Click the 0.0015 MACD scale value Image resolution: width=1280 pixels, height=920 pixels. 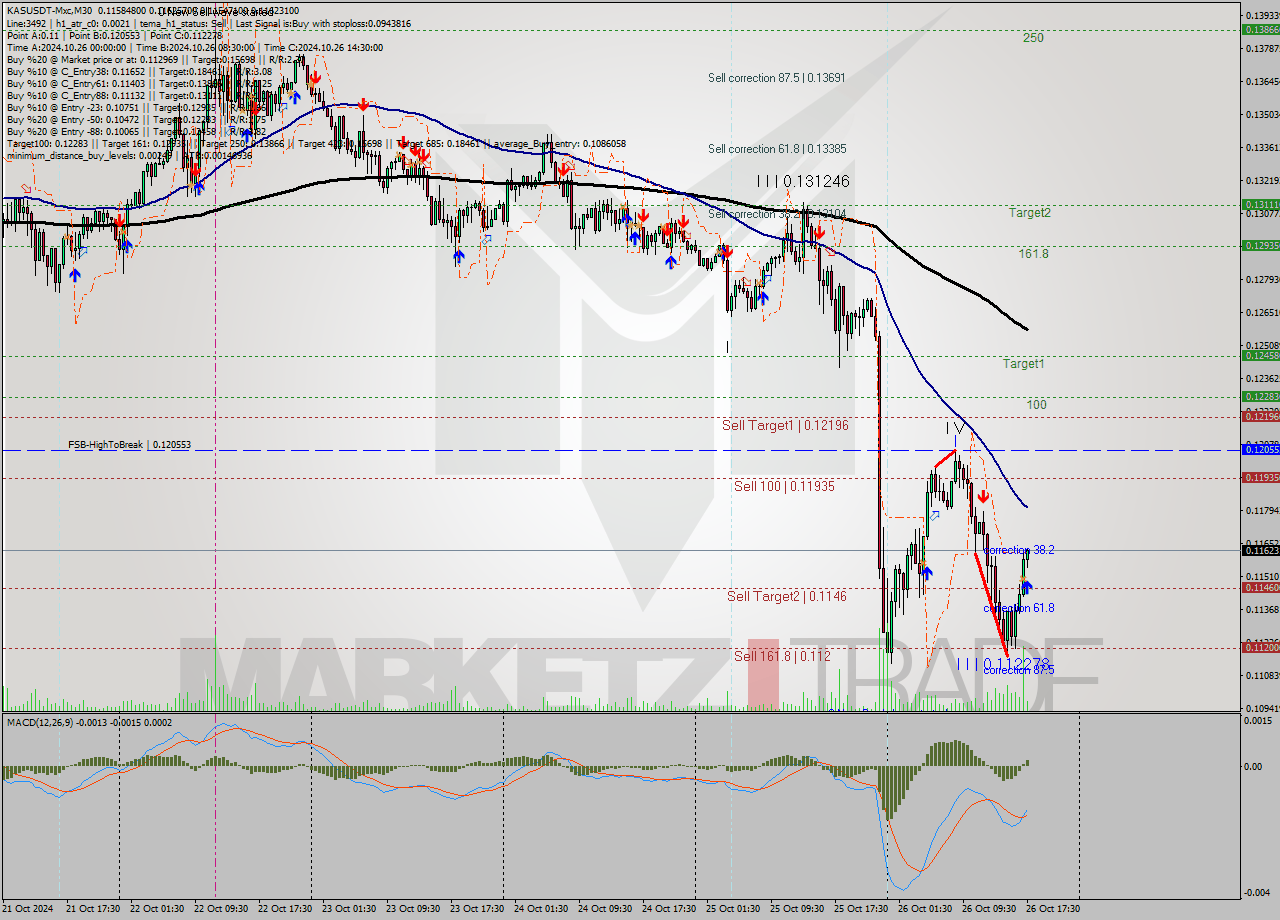tap(1260, 722)
